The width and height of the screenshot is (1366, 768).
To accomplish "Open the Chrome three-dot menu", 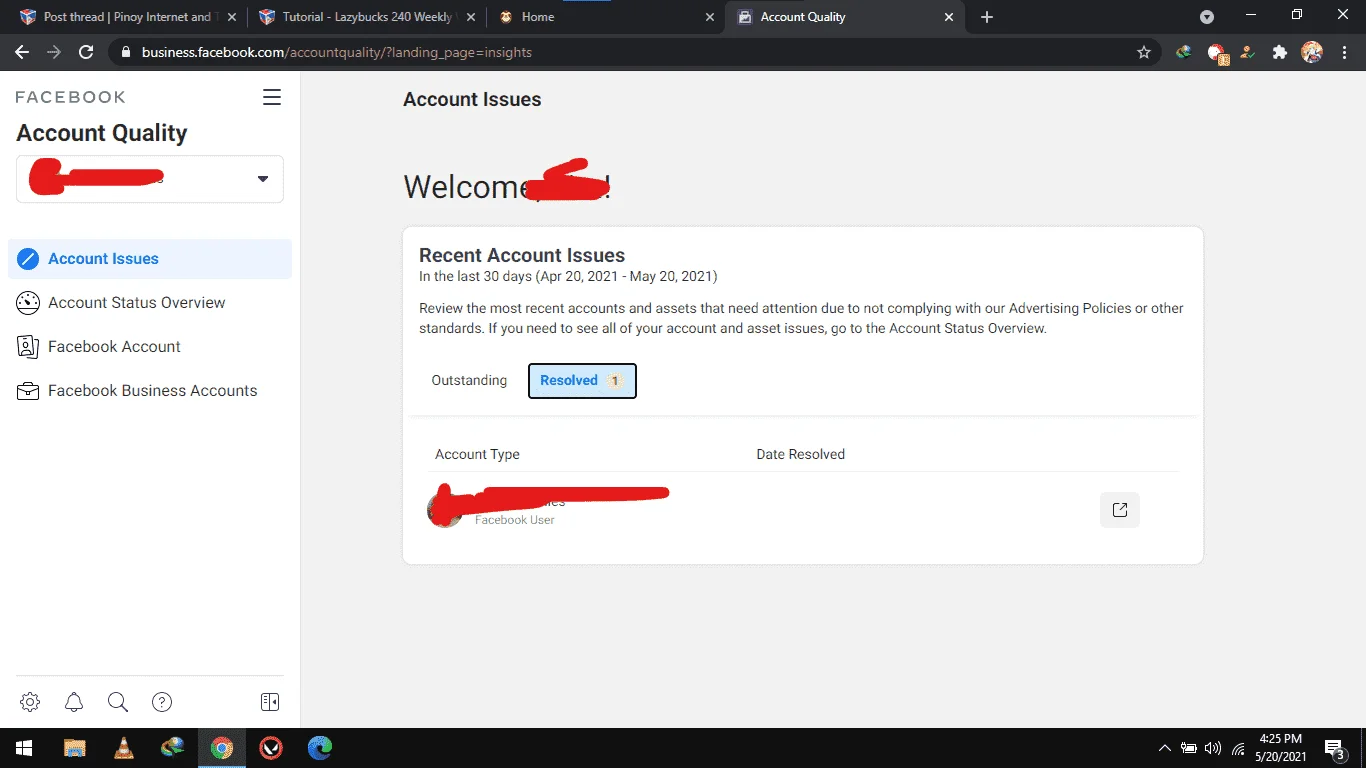I will tap(1345, 52).
